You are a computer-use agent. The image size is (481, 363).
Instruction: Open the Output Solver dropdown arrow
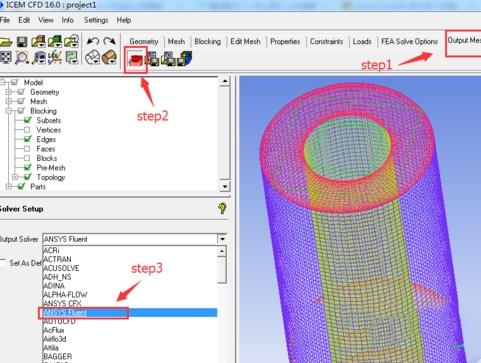point(222,239)
